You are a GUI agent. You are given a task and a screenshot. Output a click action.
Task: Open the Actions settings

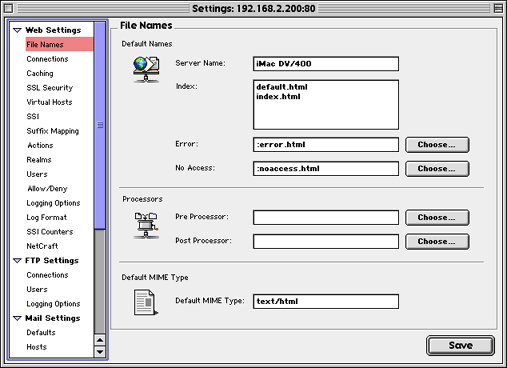coord(40,145)
